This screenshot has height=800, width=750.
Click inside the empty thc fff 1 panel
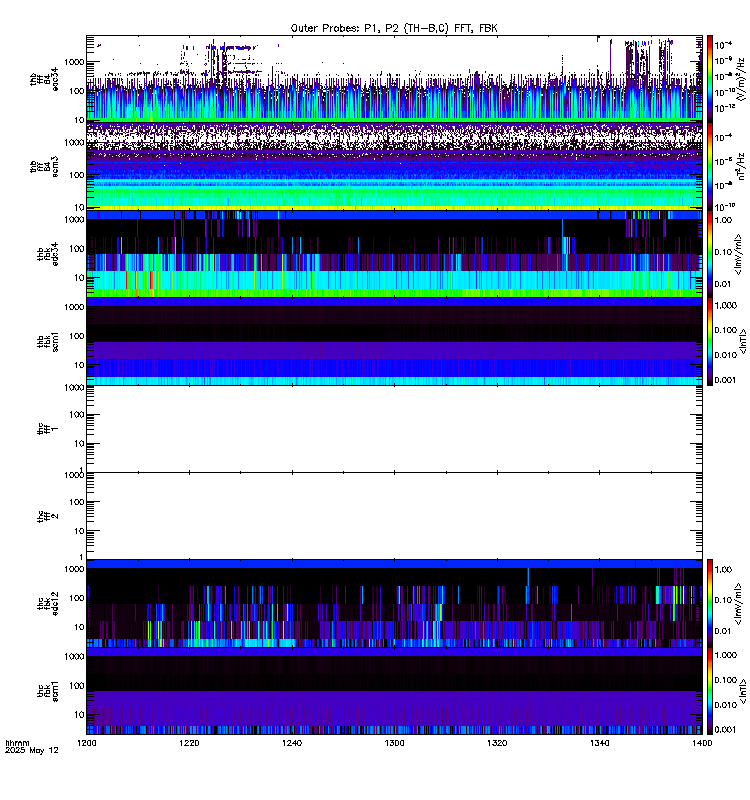point(394,429)
